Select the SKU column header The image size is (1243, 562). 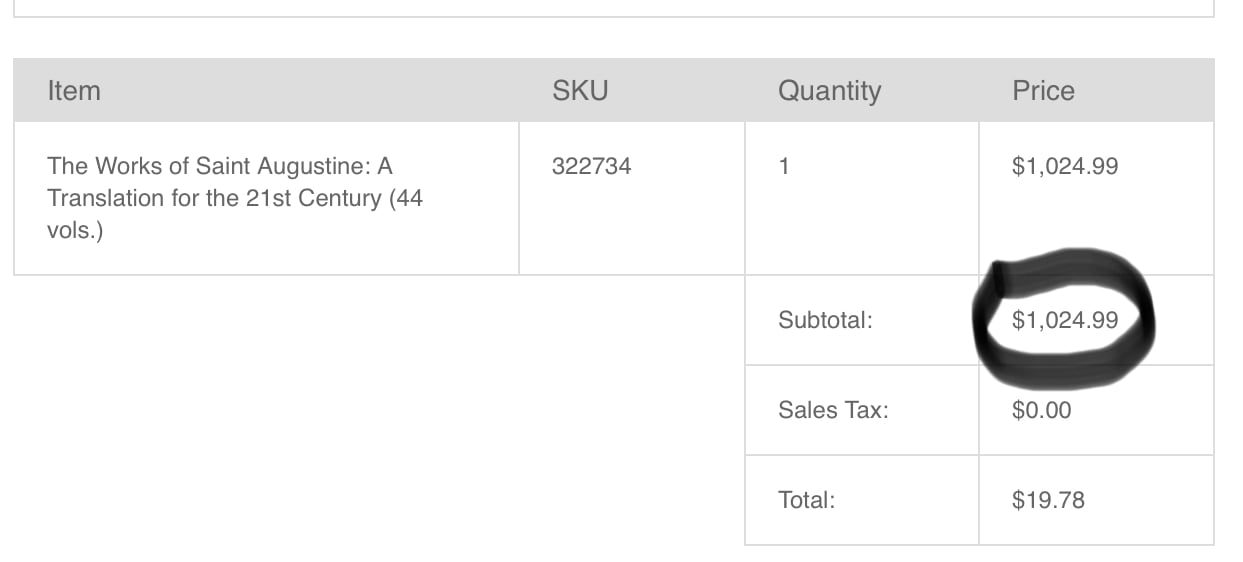580,91
